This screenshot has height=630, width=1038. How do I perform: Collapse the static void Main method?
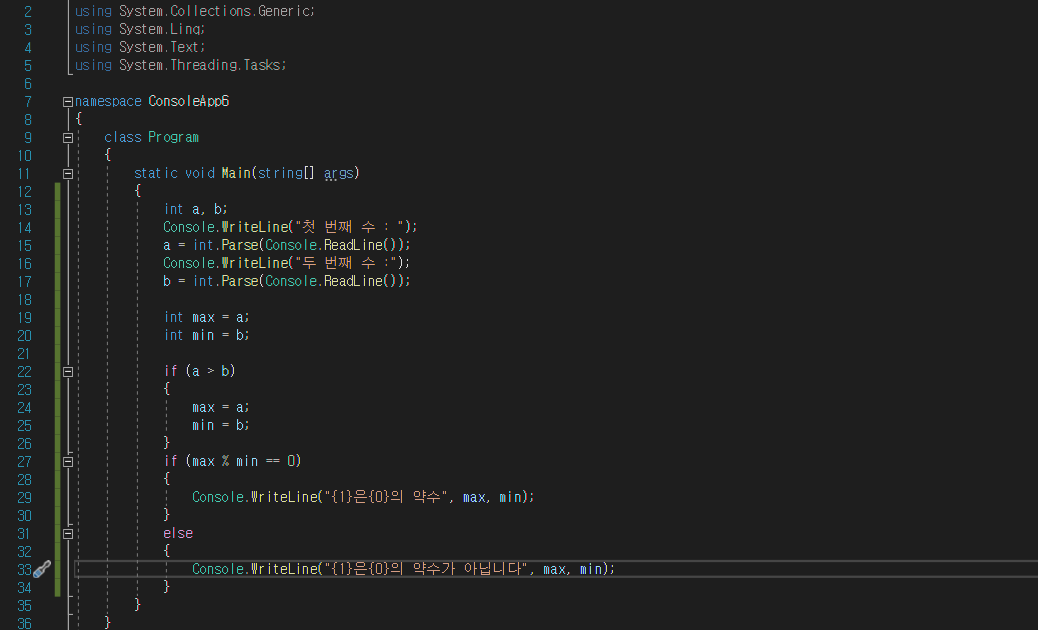[x=68, y=173]
